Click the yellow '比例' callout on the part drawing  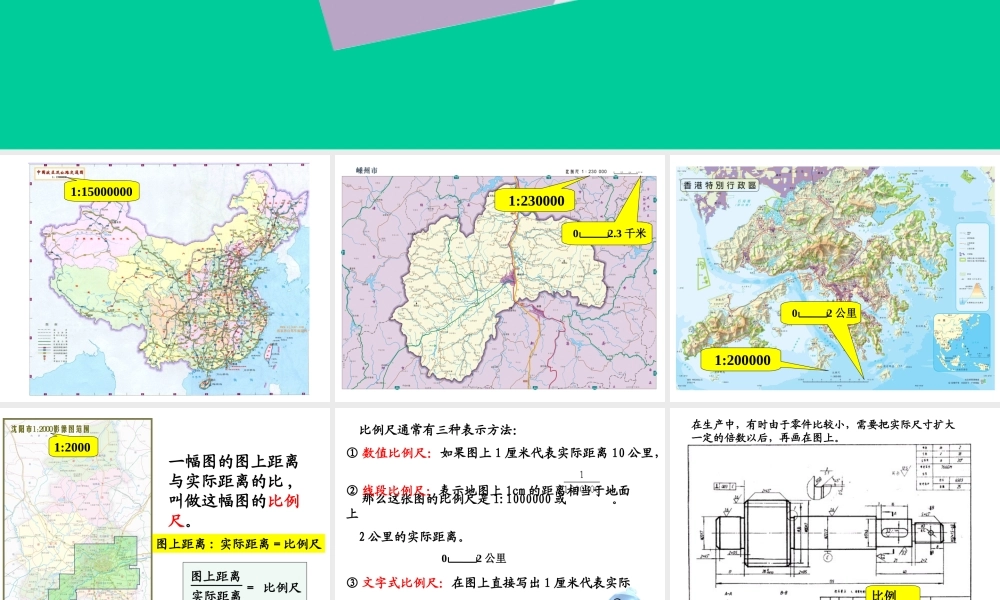pyautogui.click(x=892, y=593)
